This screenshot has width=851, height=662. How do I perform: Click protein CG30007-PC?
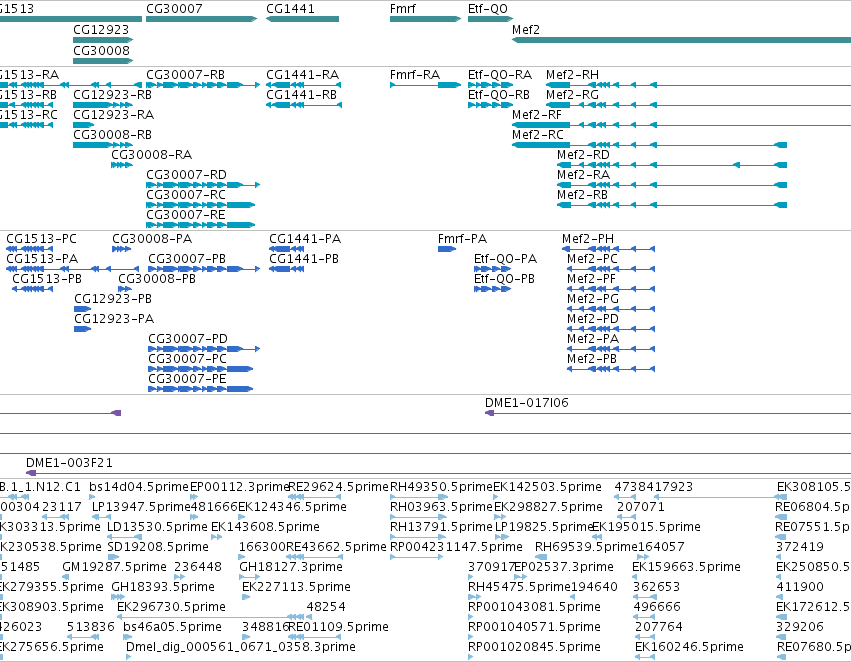click(187, 359)
